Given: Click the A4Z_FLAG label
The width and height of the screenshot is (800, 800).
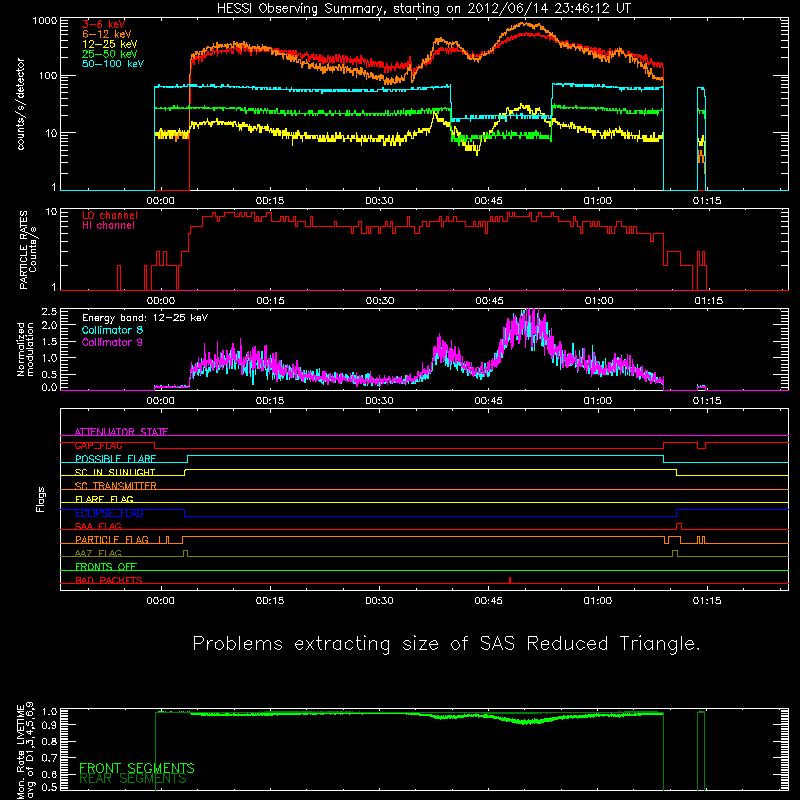Looking at the screenshot, I should click(98, 553).
